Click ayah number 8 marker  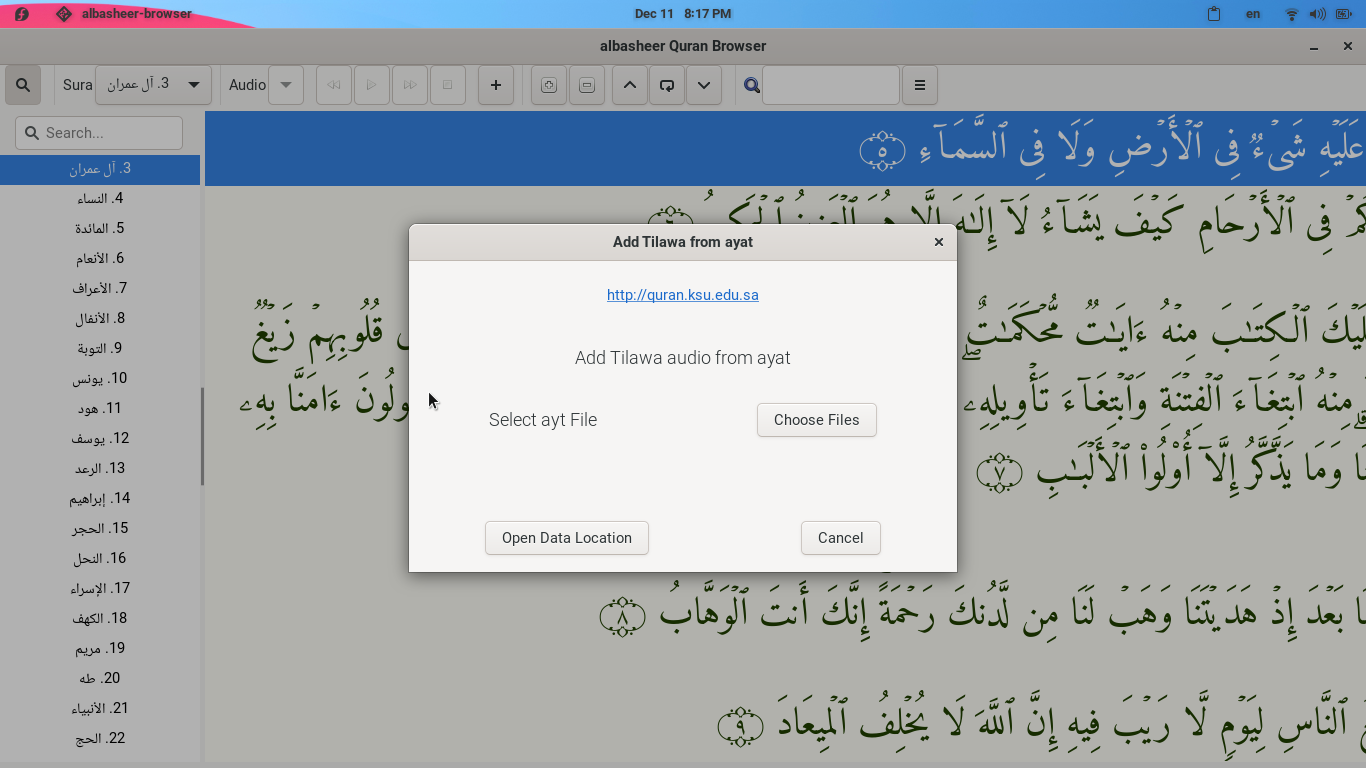coord(622,618)
